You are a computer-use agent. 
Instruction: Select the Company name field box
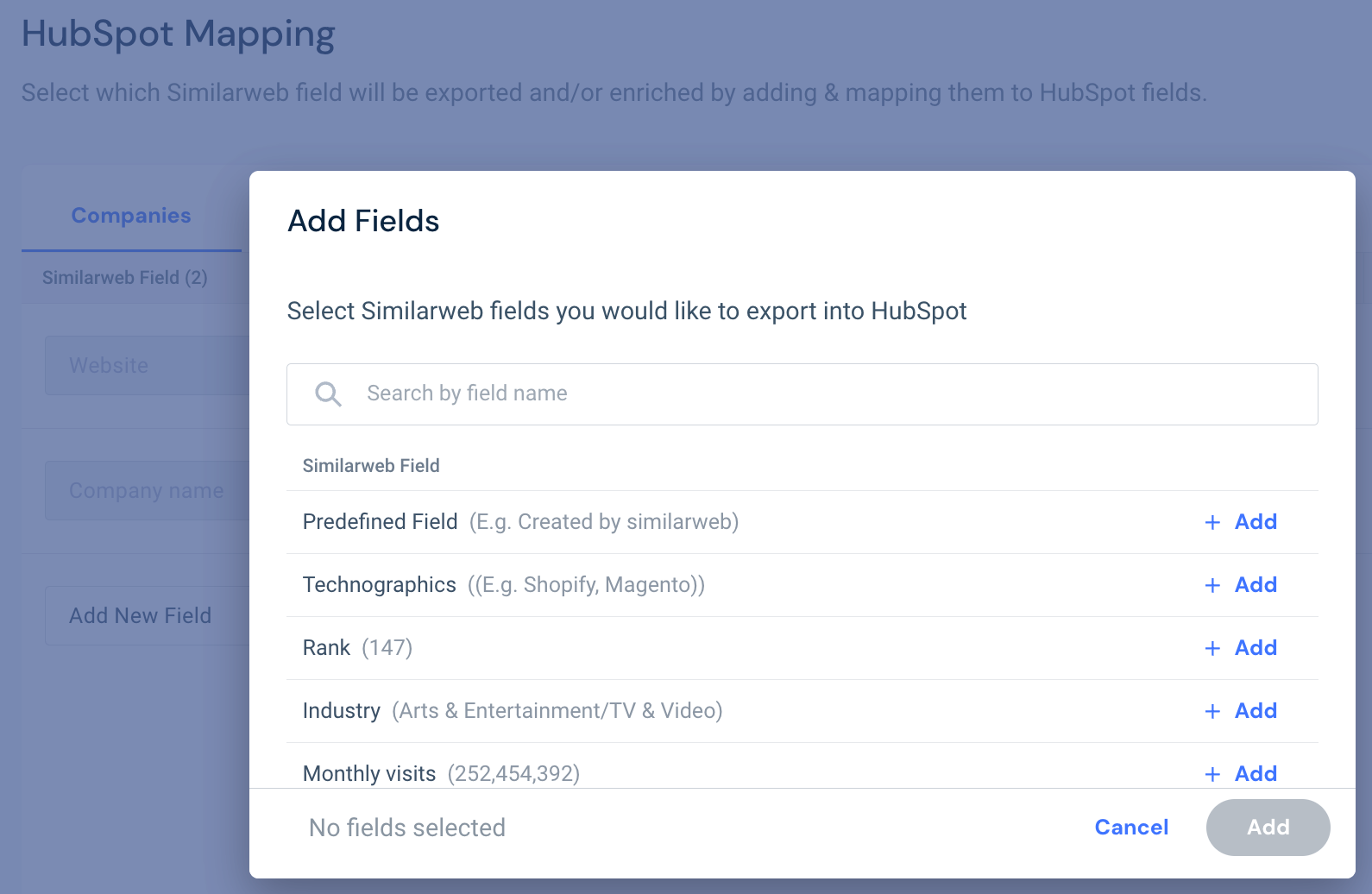(147, 491)
